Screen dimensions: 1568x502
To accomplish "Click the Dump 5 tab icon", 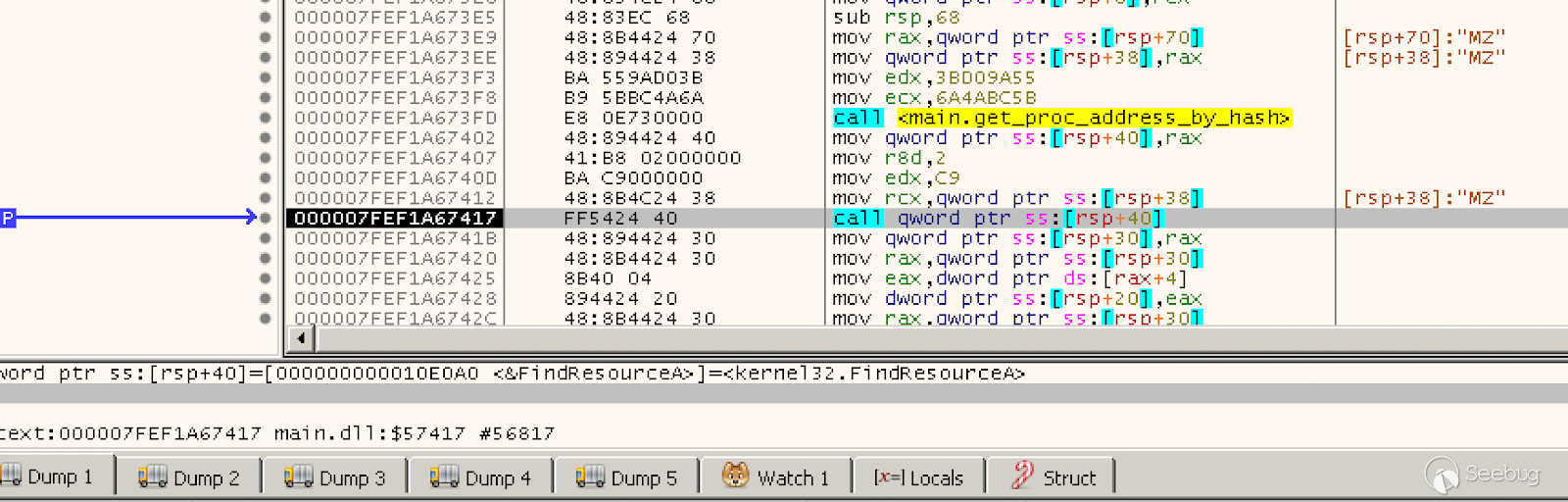I will coord(589,477).
